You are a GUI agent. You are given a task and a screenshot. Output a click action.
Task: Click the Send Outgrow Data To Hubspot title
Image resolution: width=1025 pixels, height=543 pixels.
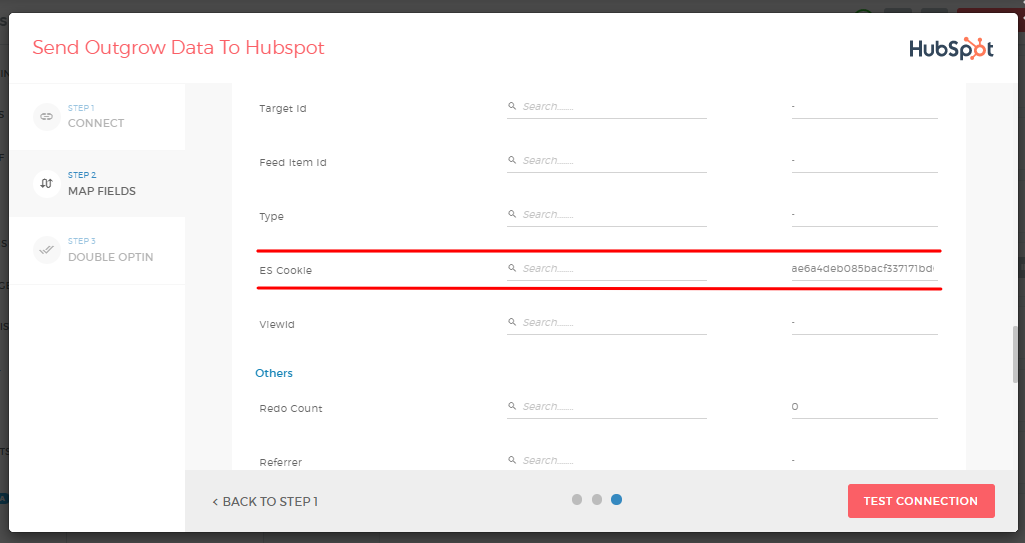(178, 48)
